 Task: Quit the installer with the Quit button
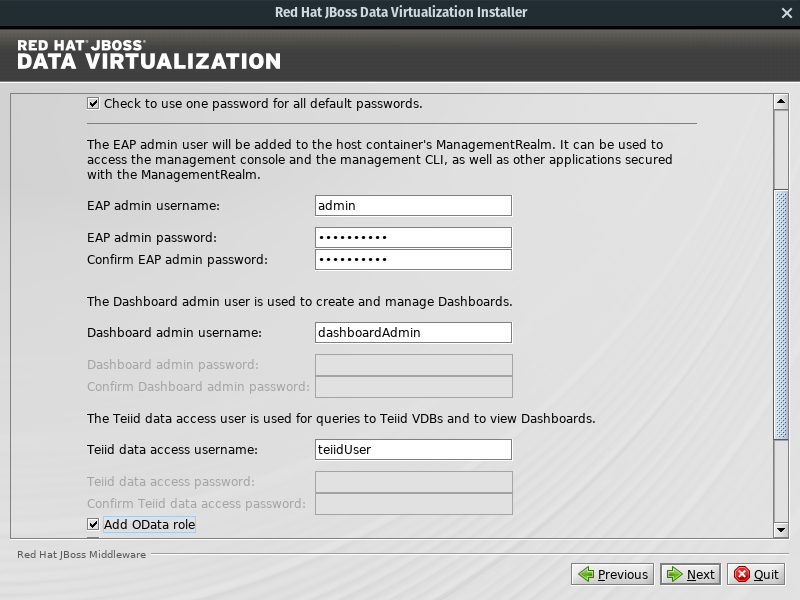[x=756, y=574]
